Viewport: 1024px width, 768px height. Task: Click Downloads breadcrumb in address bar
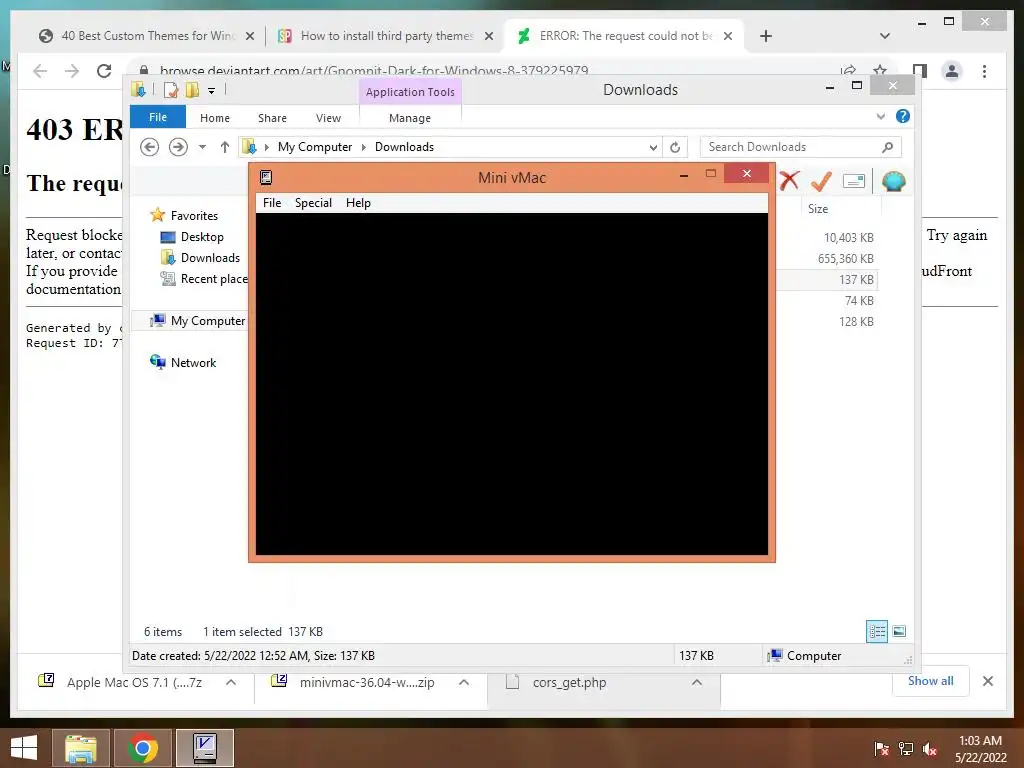click(x=404, y=147)
